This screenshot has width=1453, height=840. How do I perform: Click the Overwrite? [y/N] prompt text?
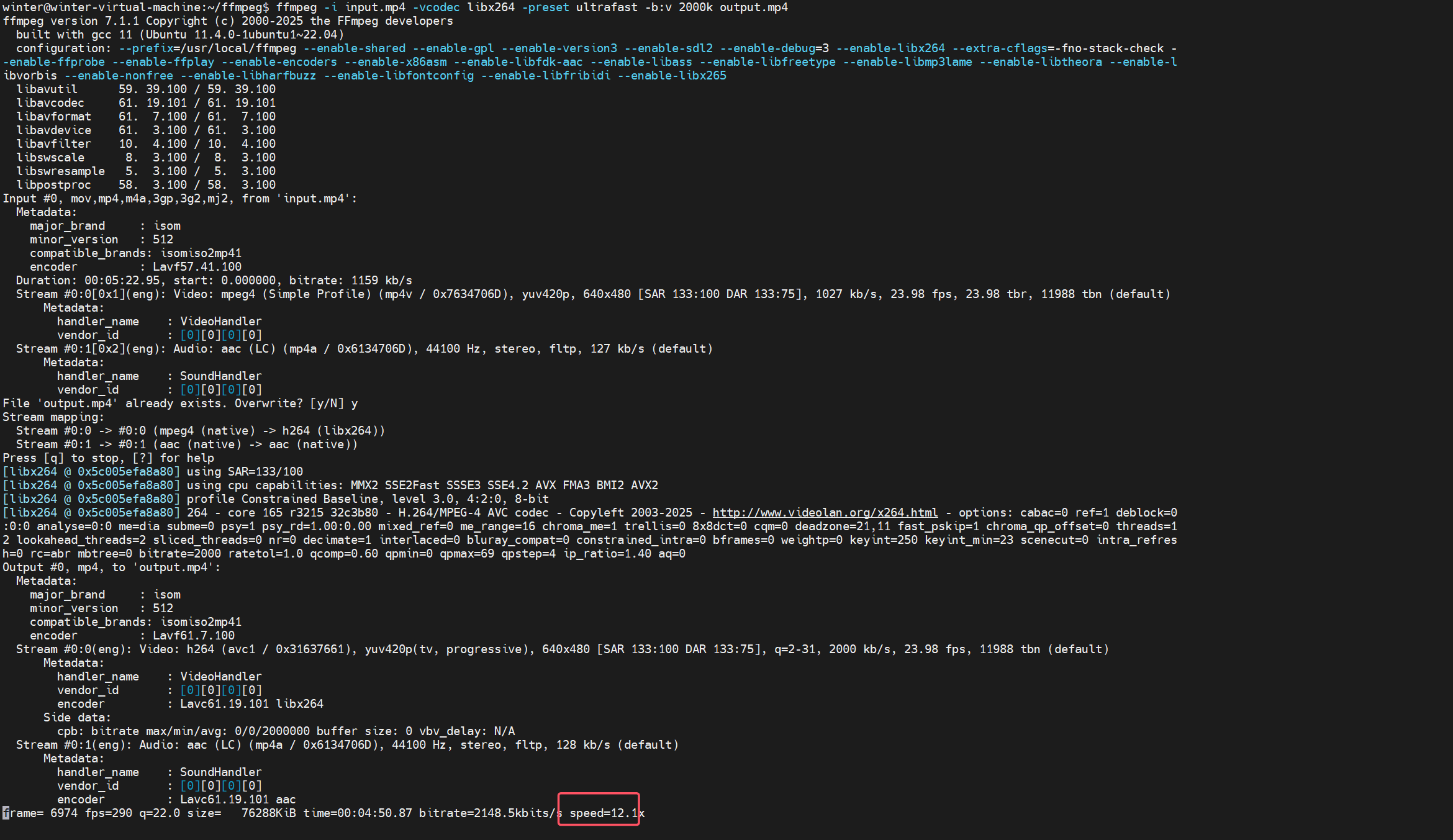(x=289, y=404)
